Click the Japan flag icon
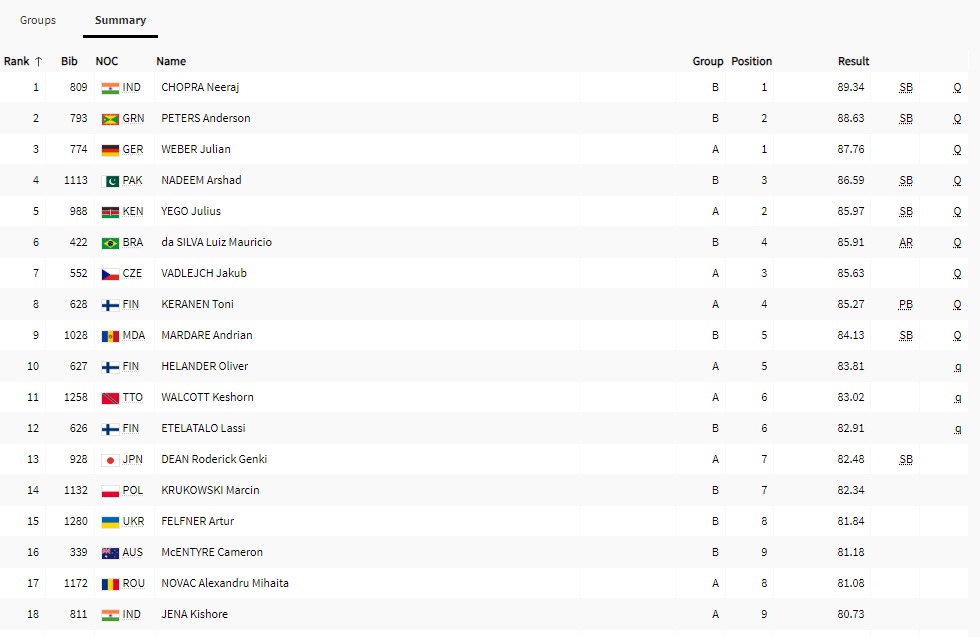Image resolution: width=980 pixels, height=637 pixels. tap(110, 460)
